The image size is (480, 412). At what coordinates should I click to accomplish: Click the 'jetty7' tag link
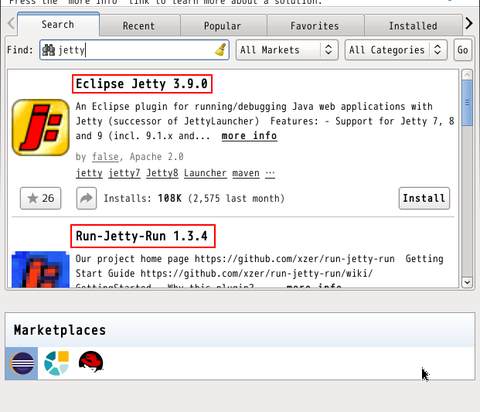[x=124, y=173]
